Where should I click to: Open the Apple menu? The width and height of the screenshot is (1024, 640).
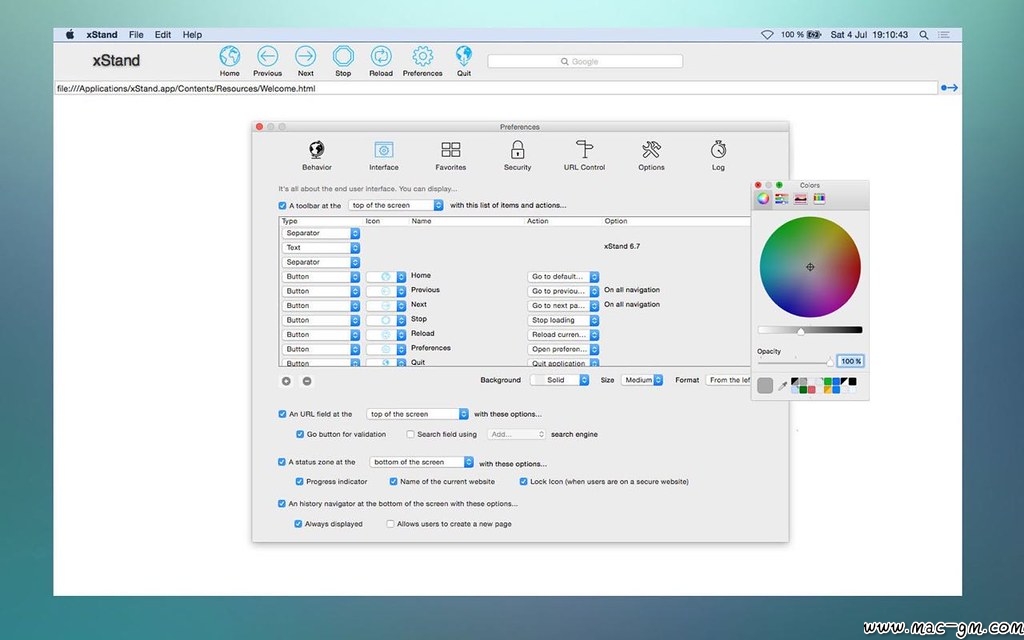point(70,35)
